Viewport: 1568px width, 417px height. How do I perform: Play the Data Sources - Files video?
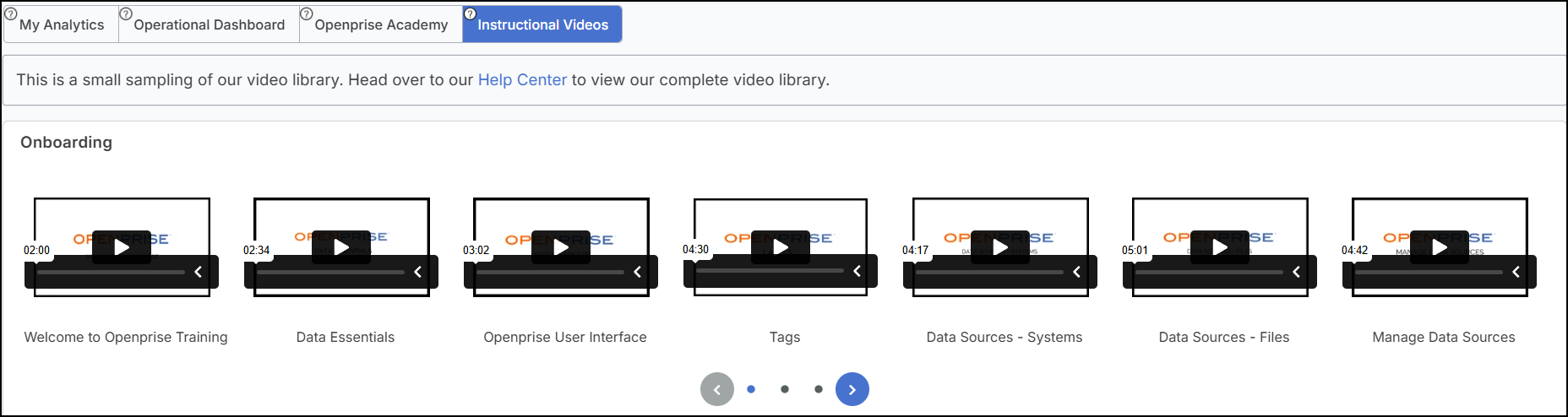tap(1220, 247)
